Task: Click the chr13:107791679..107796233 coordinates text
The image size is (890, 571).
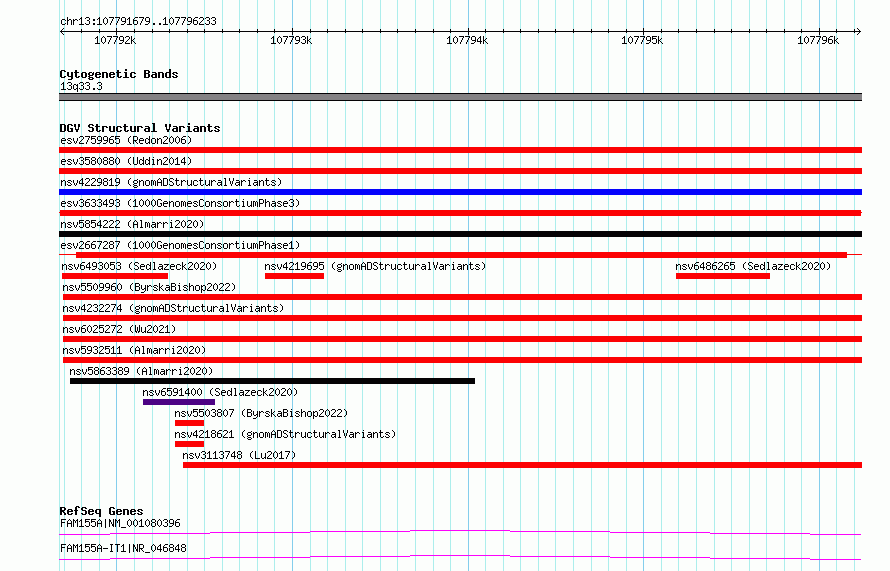Action: coord(138,21)
